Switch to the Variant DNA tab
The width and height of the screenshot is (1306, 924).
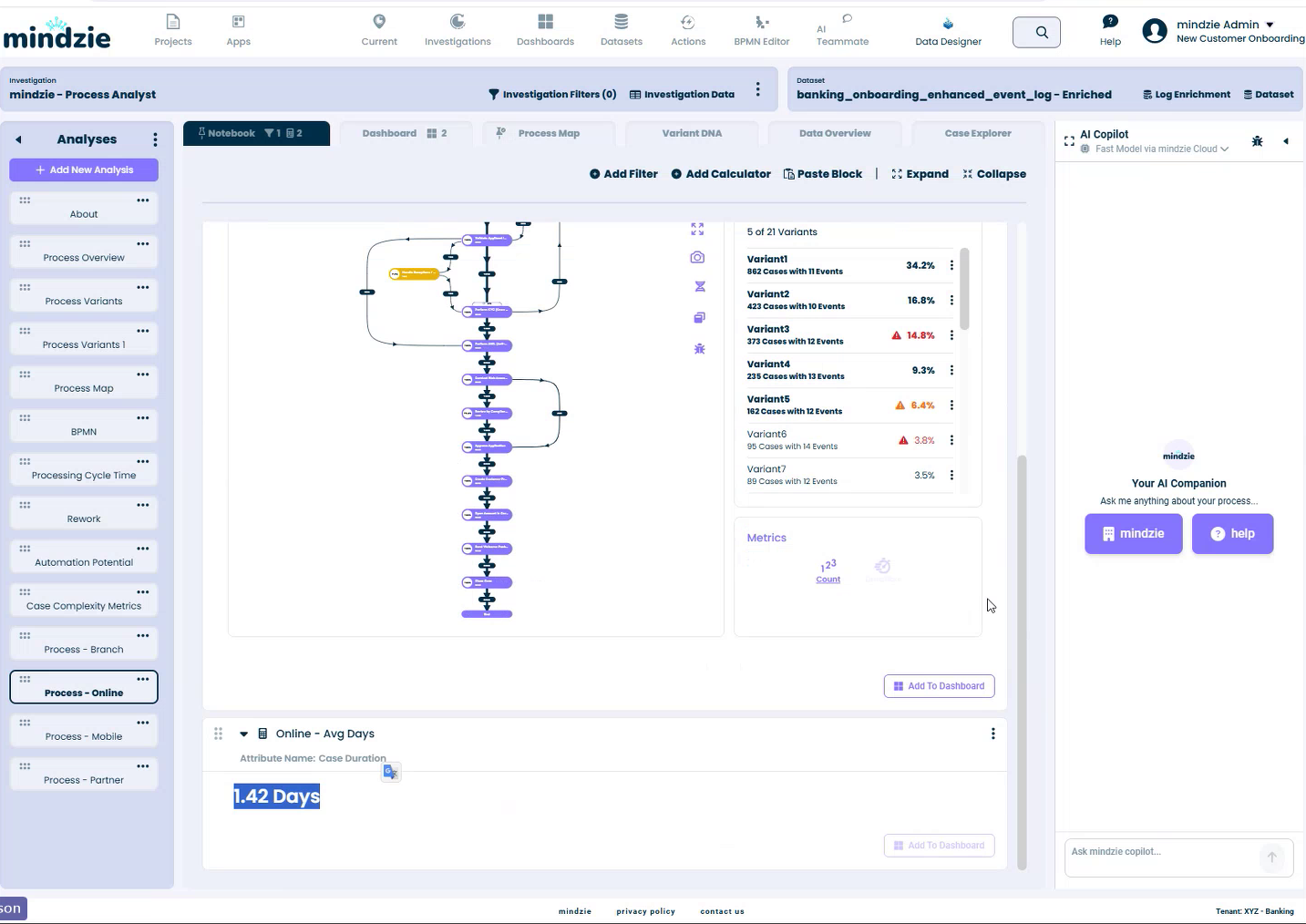[x=692, y=133]
